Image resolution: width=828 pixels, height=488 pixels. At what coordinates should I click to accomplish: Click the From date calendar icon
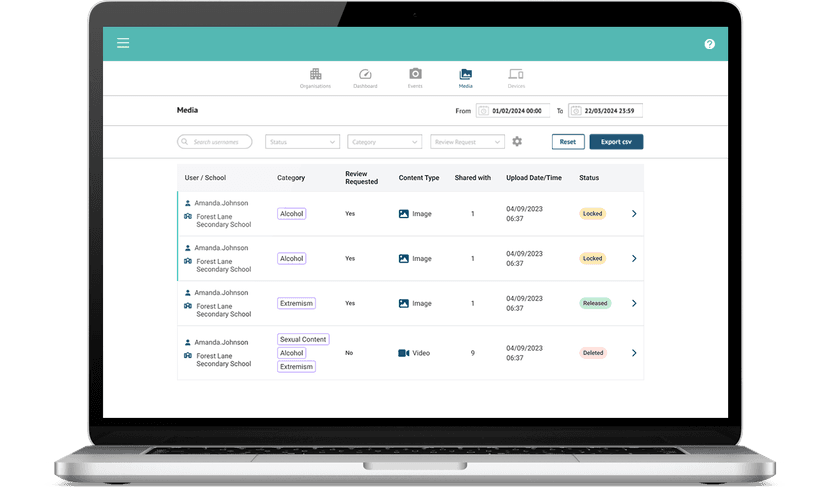(483, 111)
